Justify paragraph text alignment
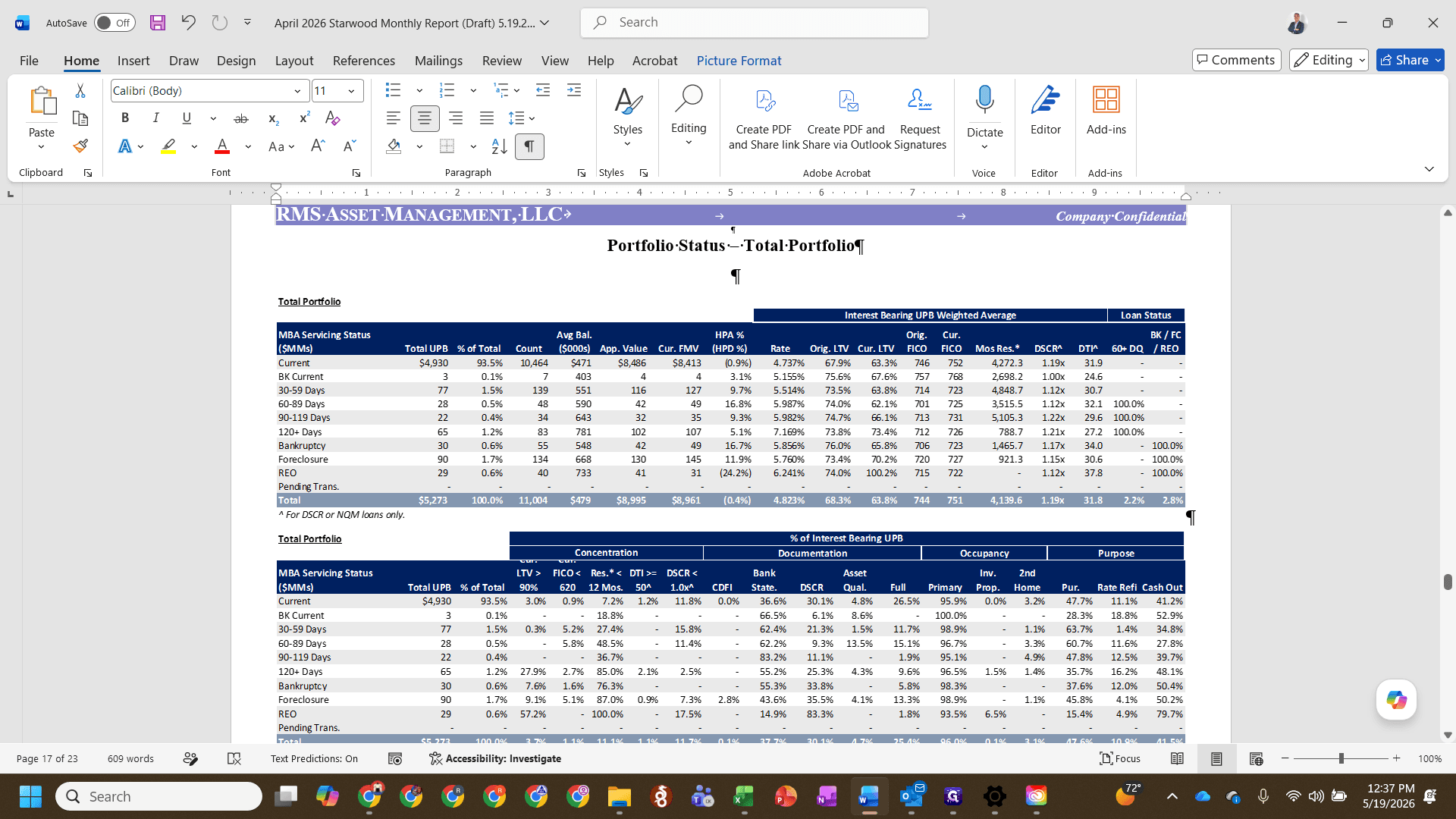This screenshot has height=819, width=1456. click(487, 118)
